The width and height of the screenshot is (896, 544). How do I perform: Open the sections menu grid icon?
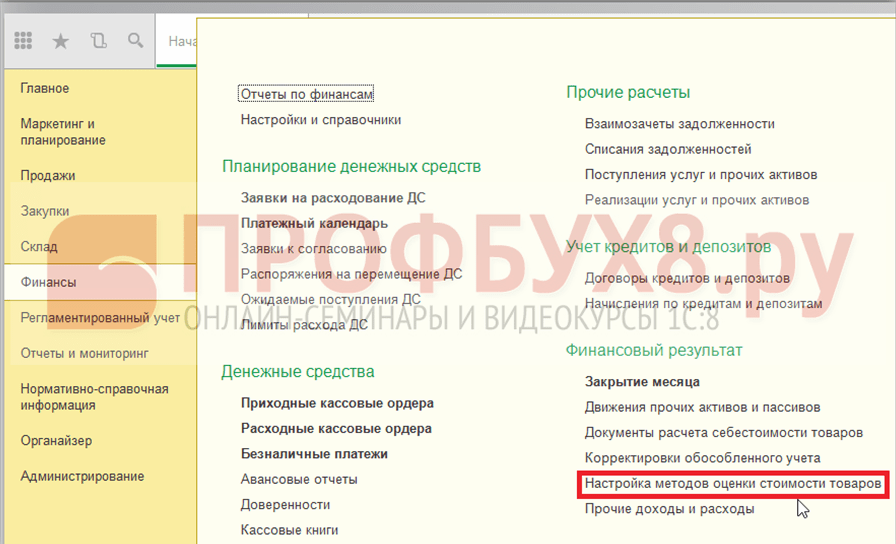click(23, 41)
